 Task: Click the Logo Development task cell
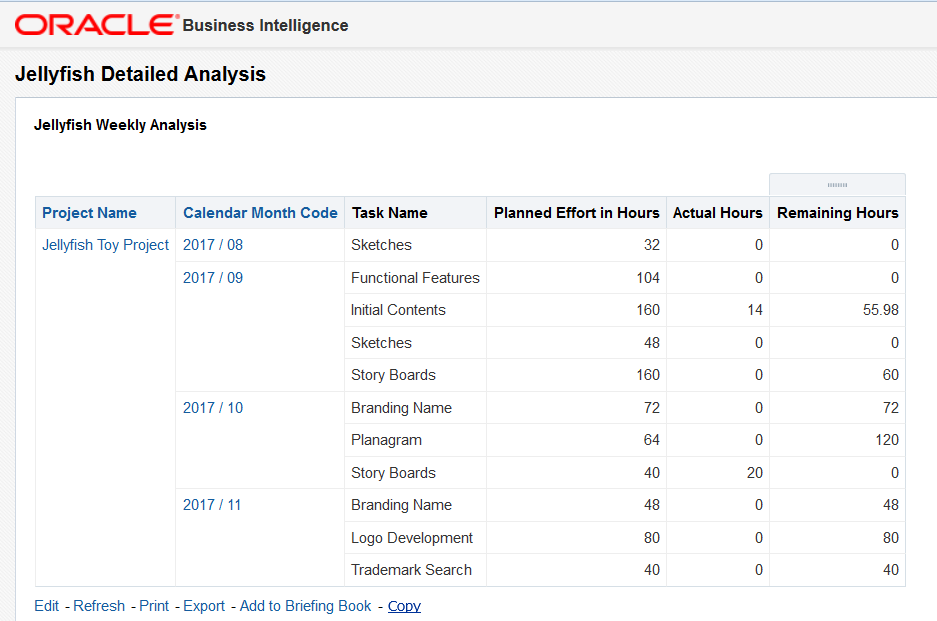click(x=411, y=538)
